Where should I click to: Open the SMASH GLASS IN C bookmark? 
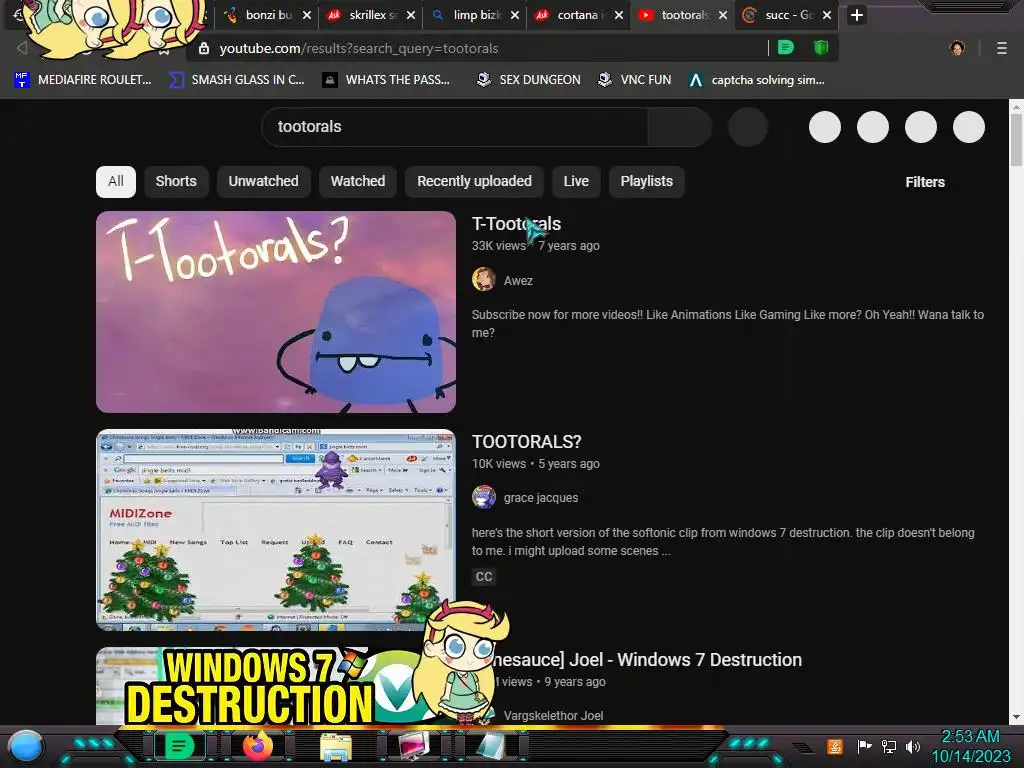(x=237, y=80)
